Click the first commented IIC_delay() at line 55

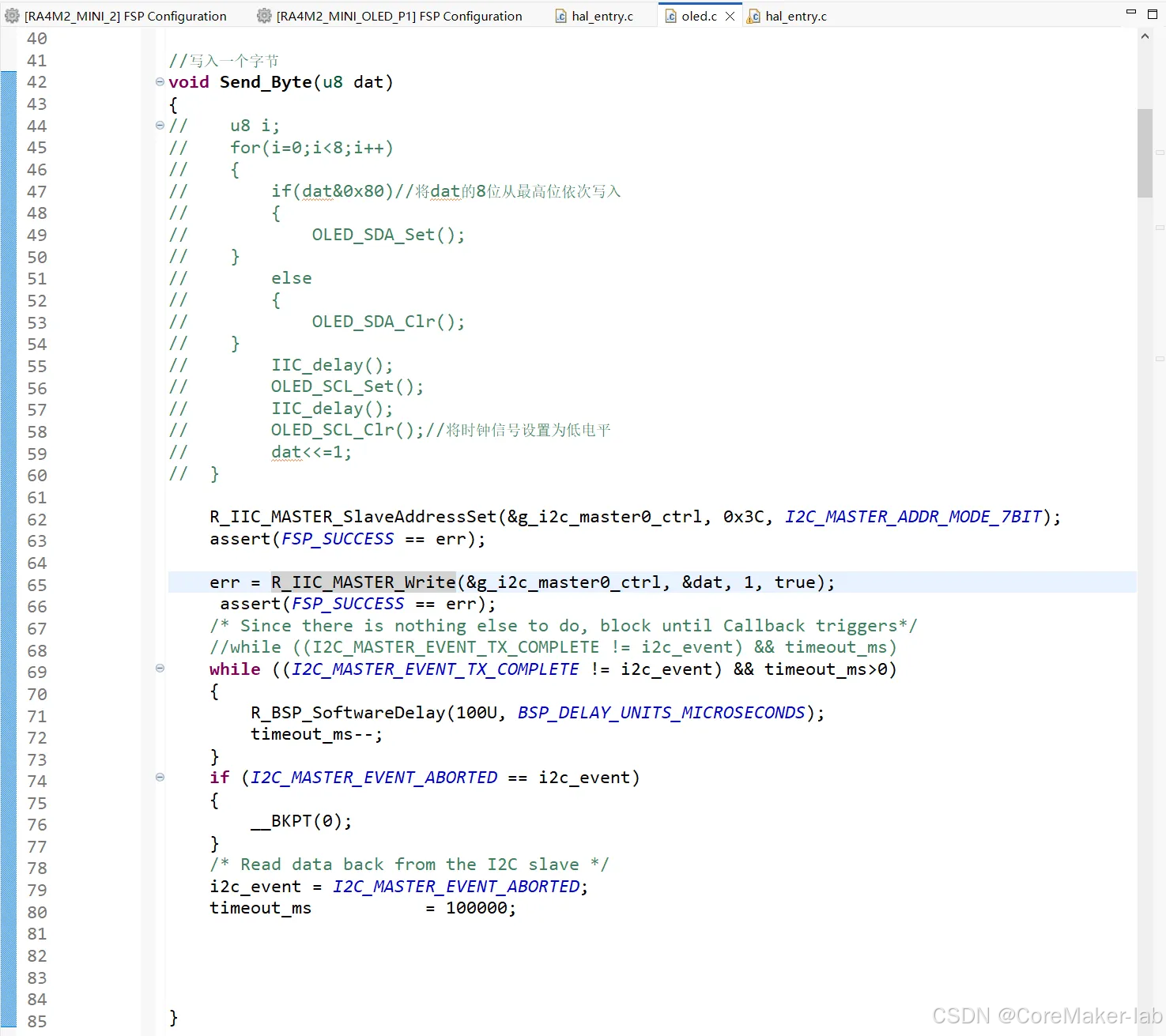(x=332, y=365)
